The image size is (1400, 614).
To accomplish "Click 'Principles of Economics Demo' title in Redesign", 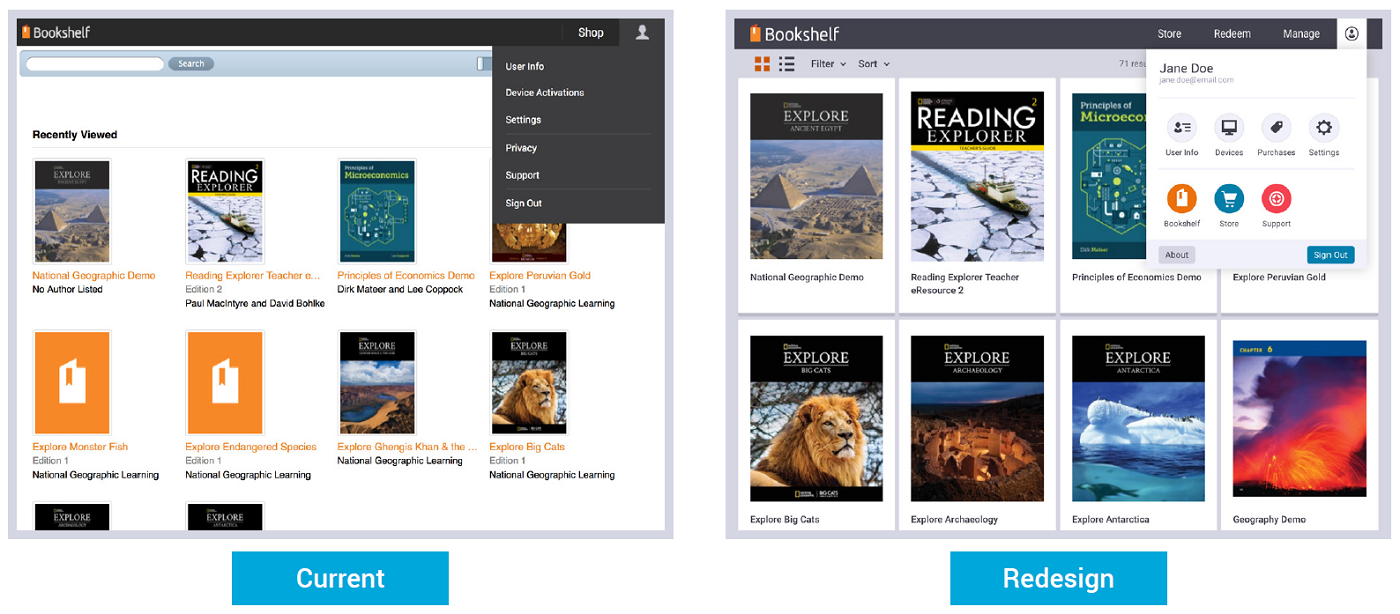I will point(1137,277).
